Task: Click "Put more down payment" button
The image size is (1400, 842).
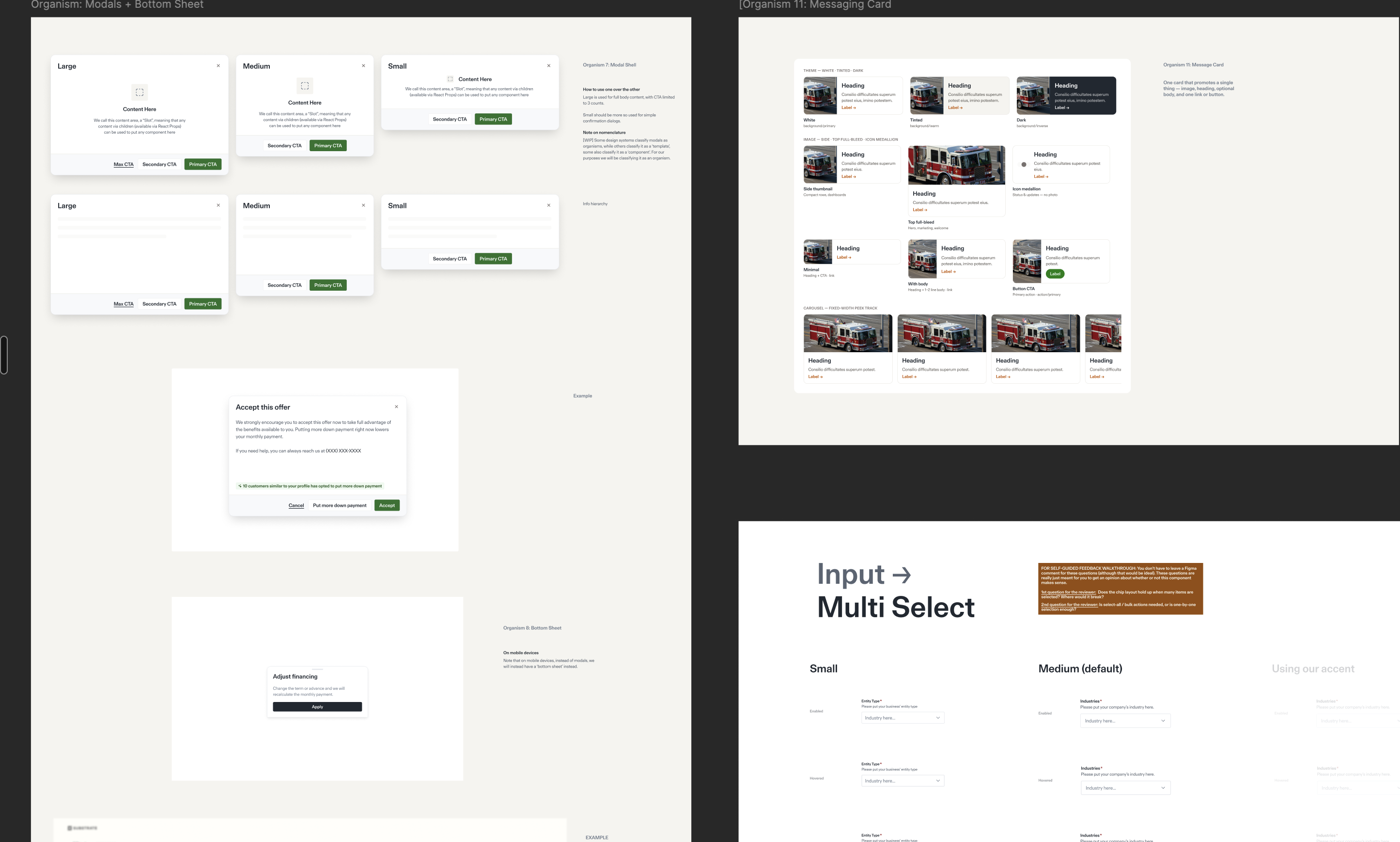Action: click(340, 506)
